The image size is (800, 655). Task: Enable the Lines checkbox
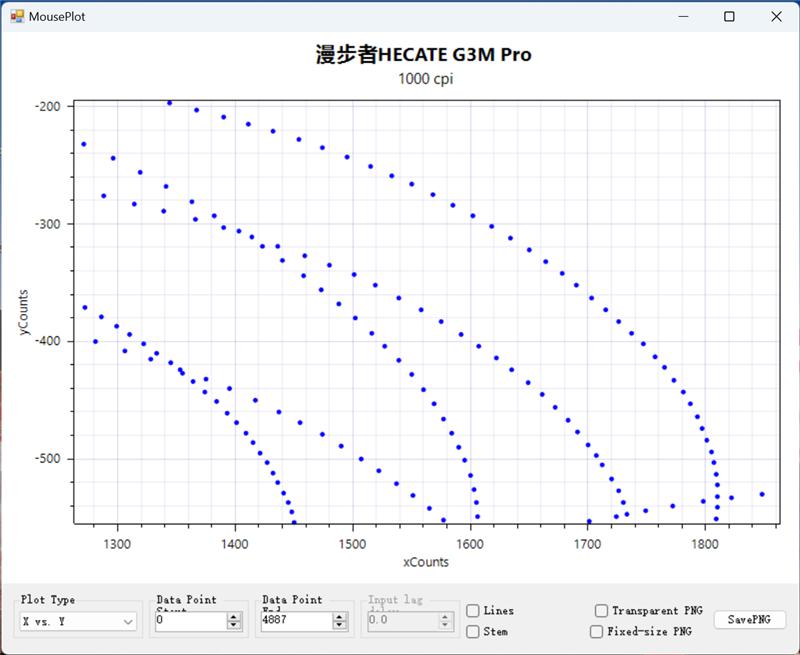(473, 611)
